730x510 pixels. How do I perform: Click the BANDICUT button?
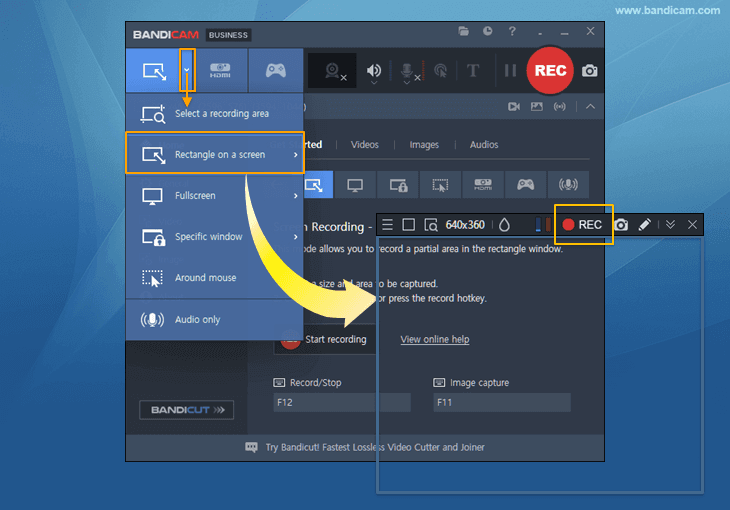(187, 410)
